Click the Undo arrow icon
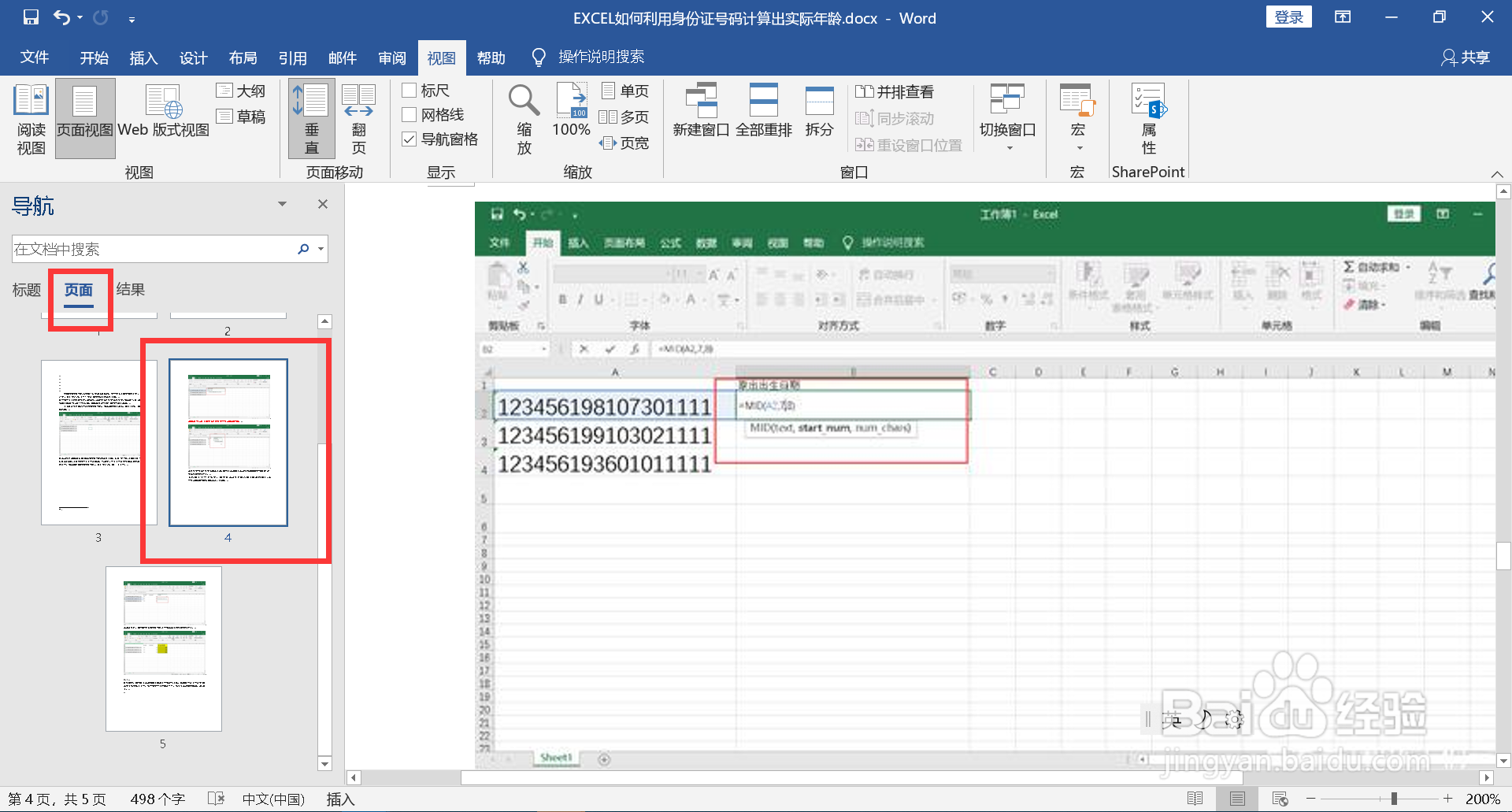This screenshot has width=1512, height=812. 61,17
